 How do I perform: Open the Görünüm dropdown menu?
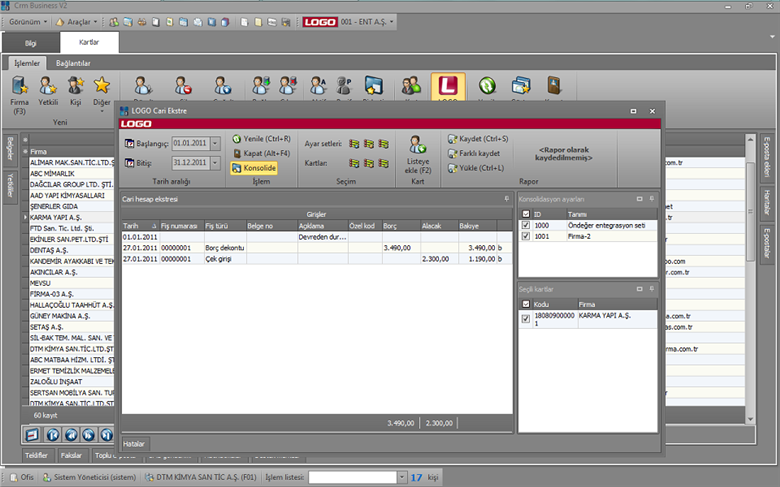tap(28, 22)
